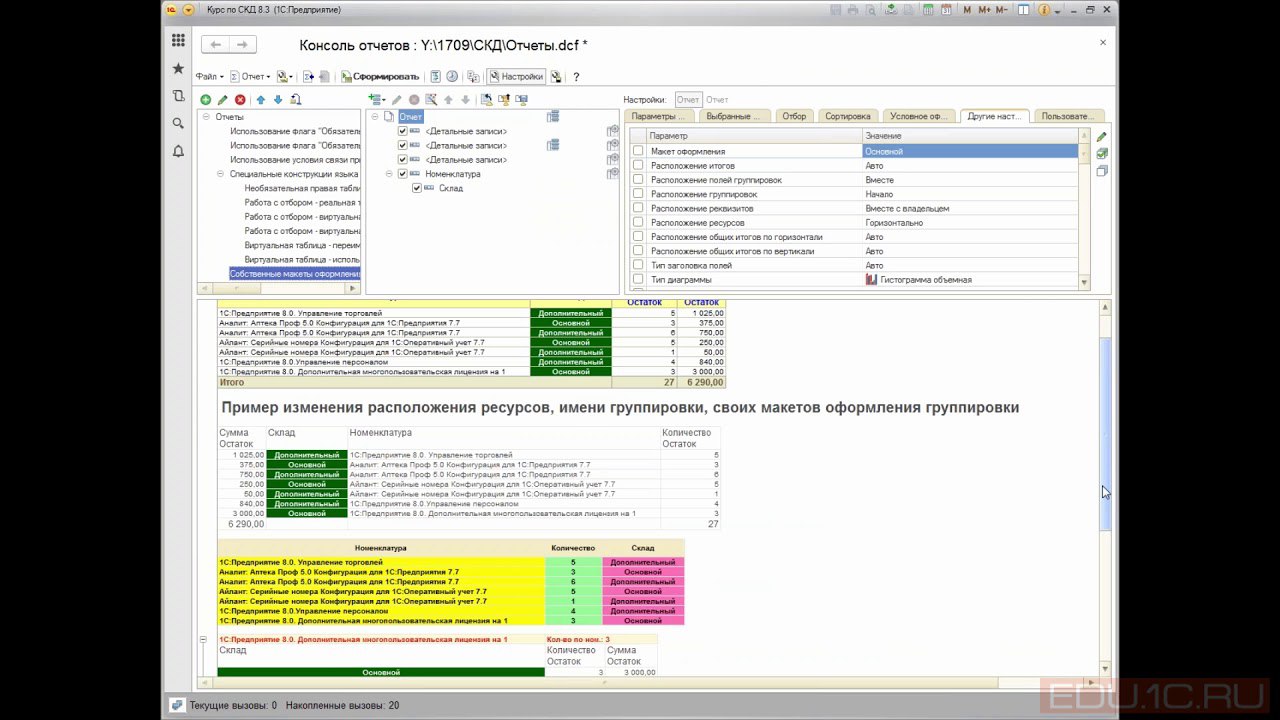Viewport: 1280px width, 720px height.
Task: Open History icon in left sidebar
Action: pos(178,96)
